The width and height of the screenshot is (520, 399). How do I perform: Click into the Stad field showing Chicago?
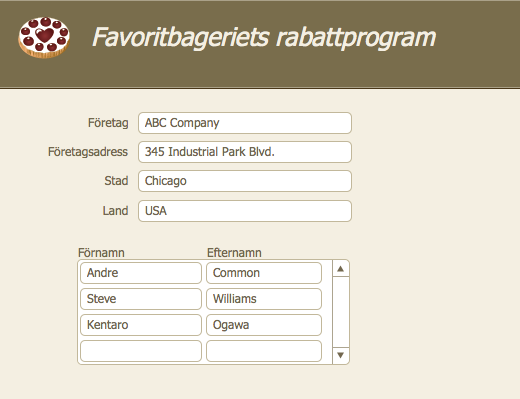pos(245,181)
